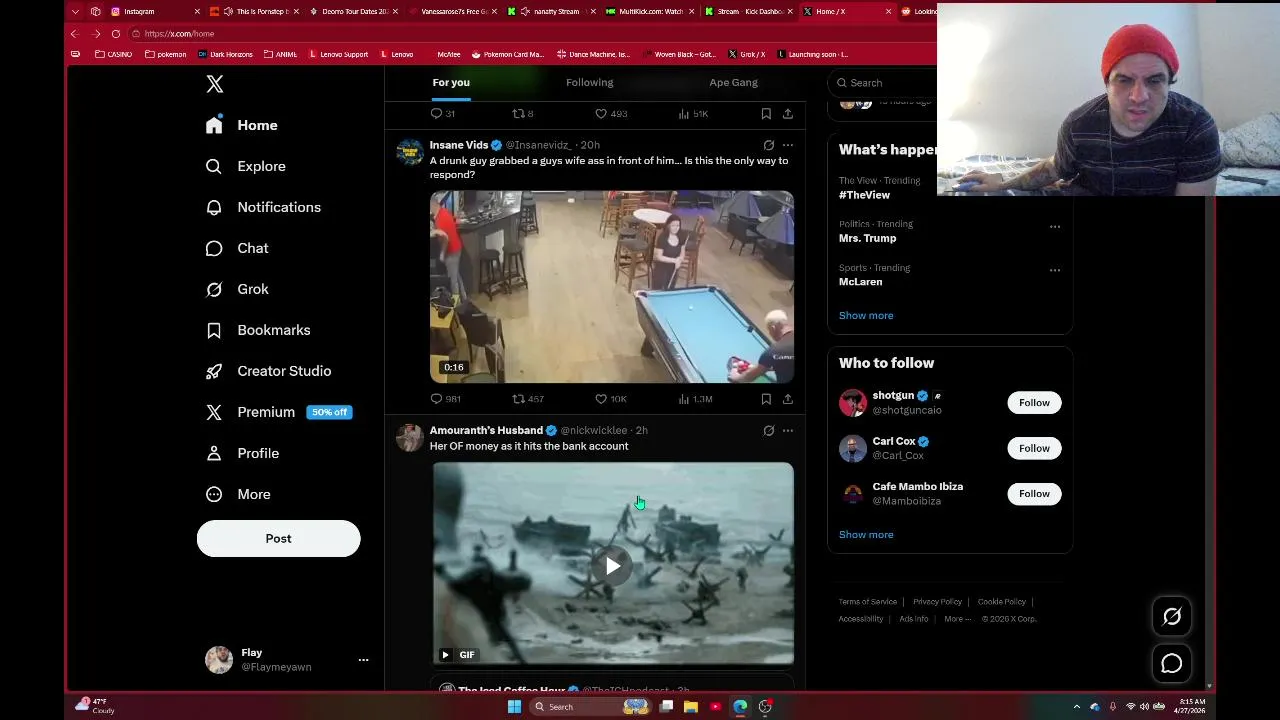Screen dimensions: 1280x720
Task: Open File Explorer from taskbar
Action: 690,707
